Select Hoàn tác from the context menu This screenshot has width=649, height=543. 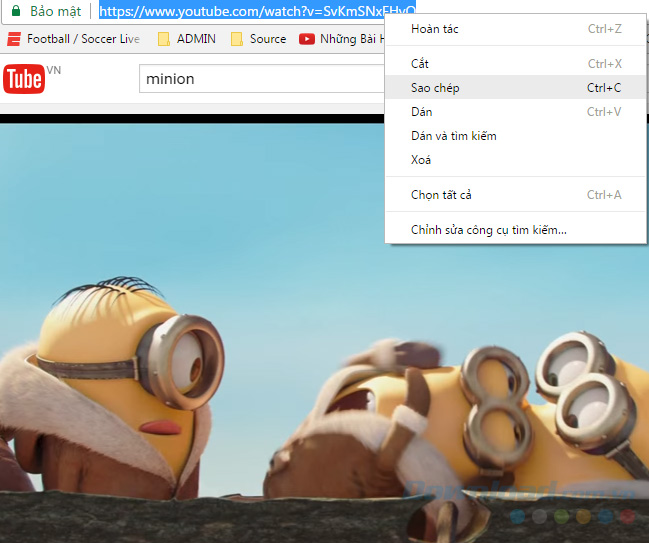[435, 29]
